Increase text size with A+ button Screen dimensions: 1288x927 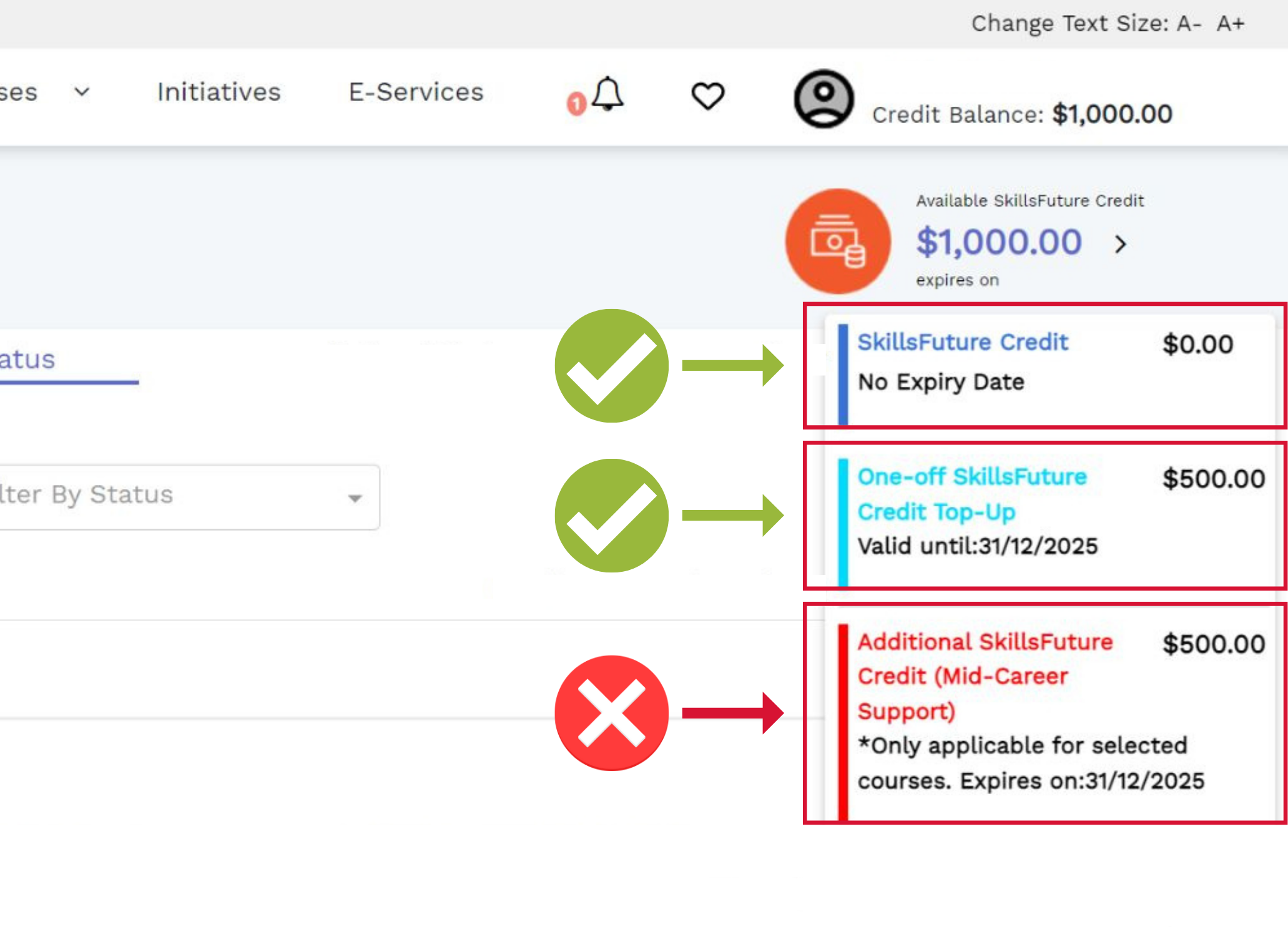click(1230, 24)
